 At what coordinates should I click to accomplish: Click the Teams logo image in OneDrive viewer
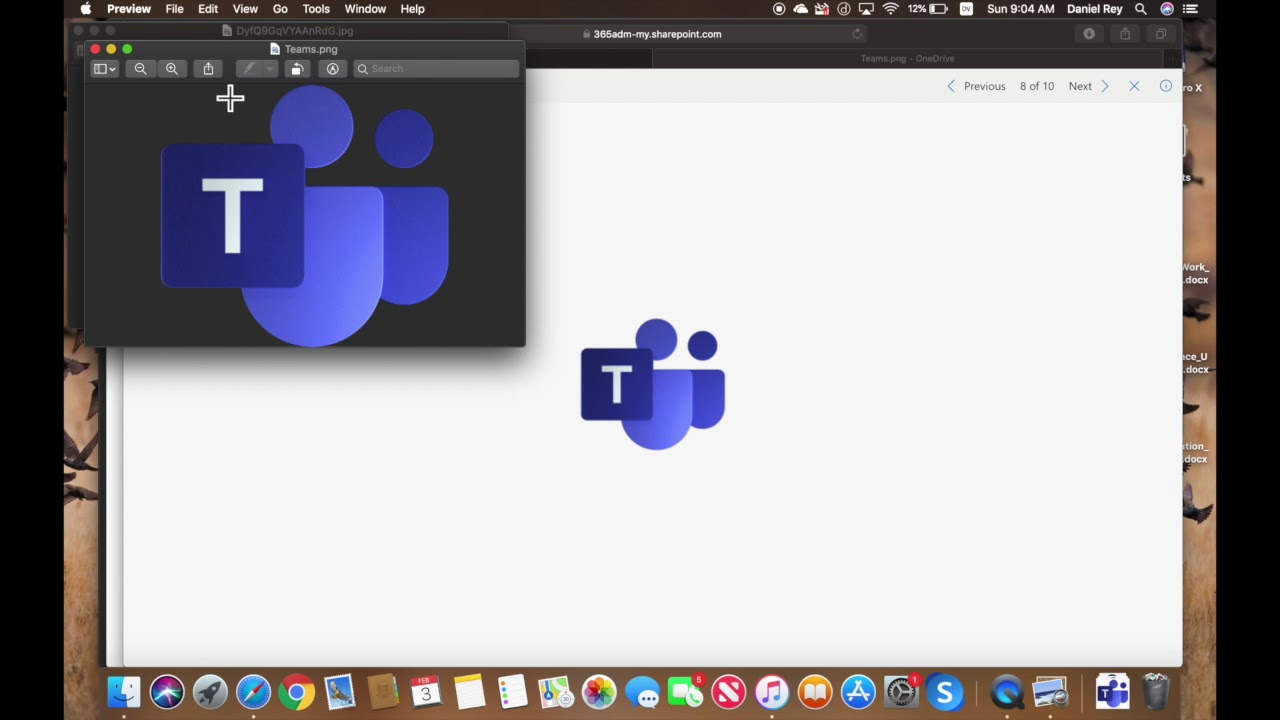(x=653, y=384)
